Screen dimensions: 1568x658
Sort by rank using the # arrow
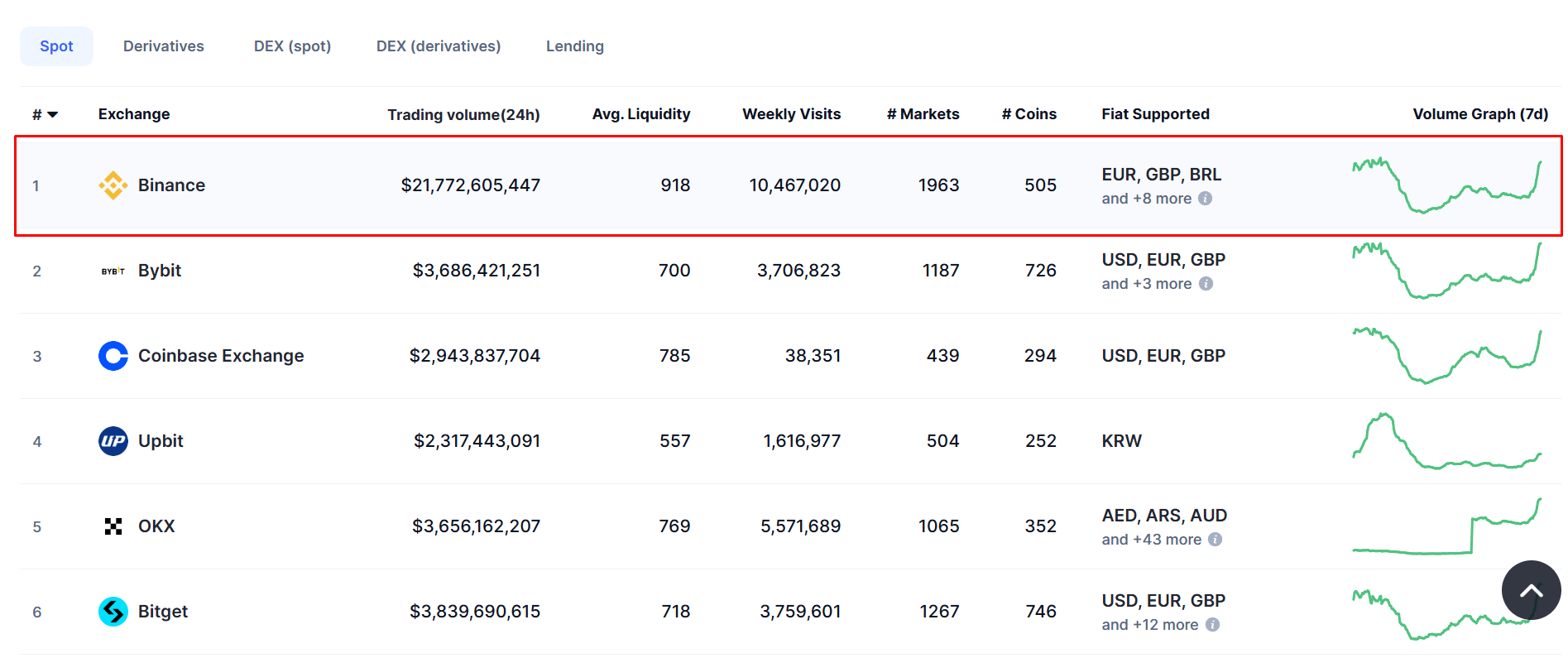pos(53,115)
